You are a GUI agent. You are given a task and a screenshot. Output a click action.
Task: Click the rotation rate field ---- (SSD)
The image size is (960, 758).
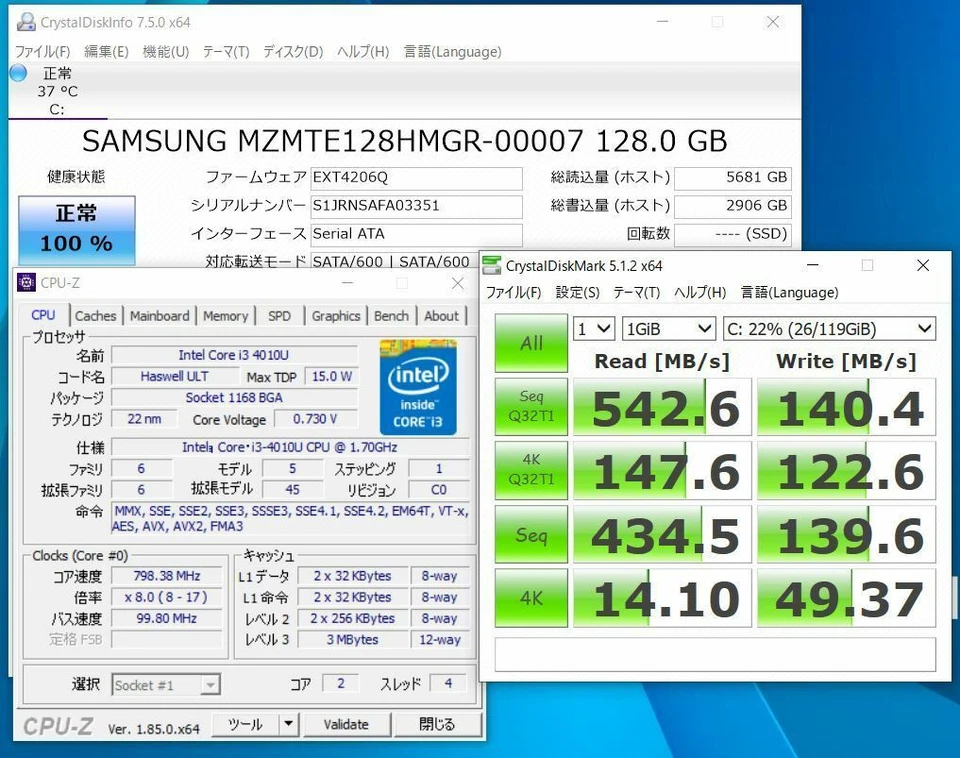732,235
